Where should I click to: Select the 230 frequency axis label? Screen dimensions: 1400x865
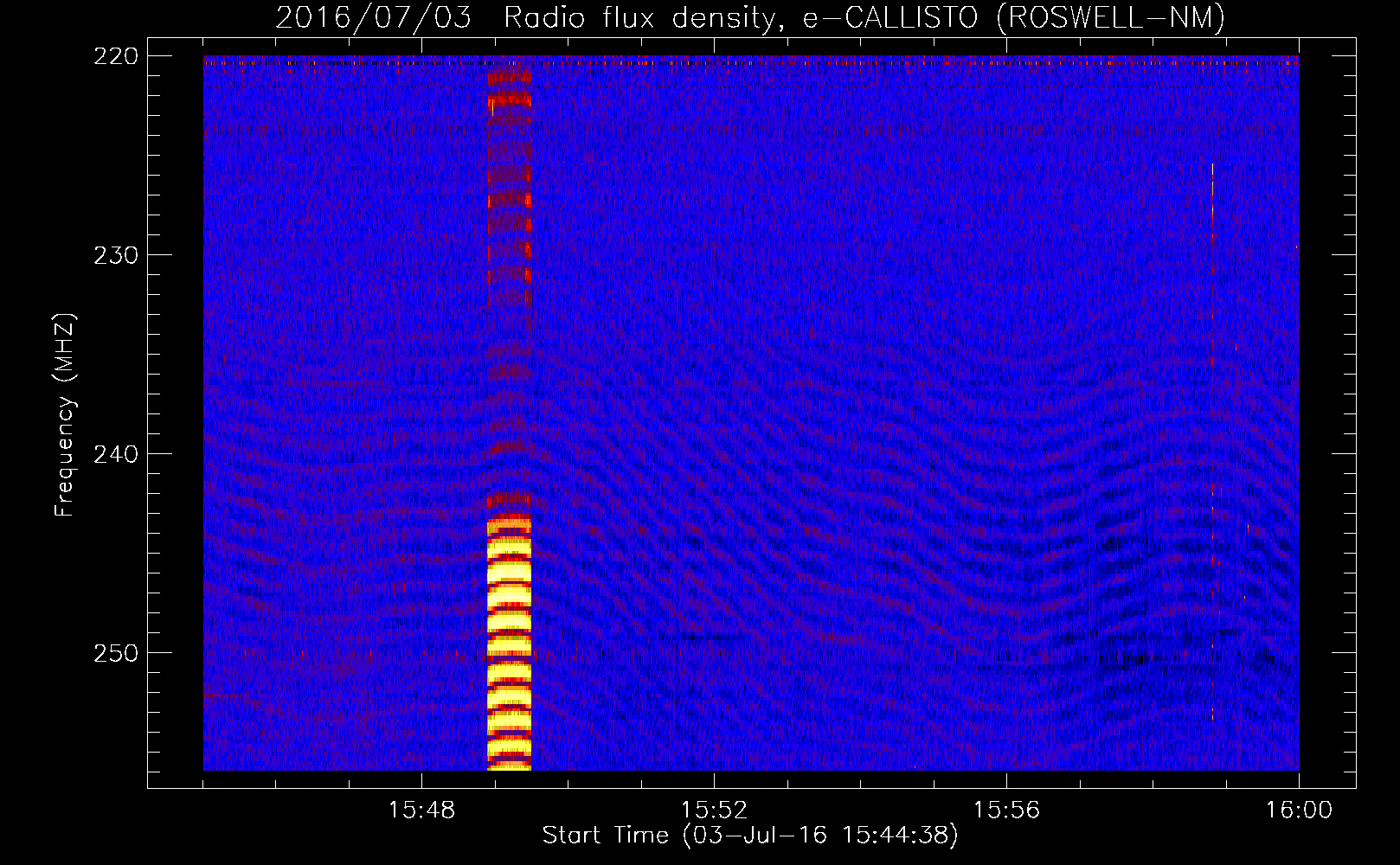115,255
